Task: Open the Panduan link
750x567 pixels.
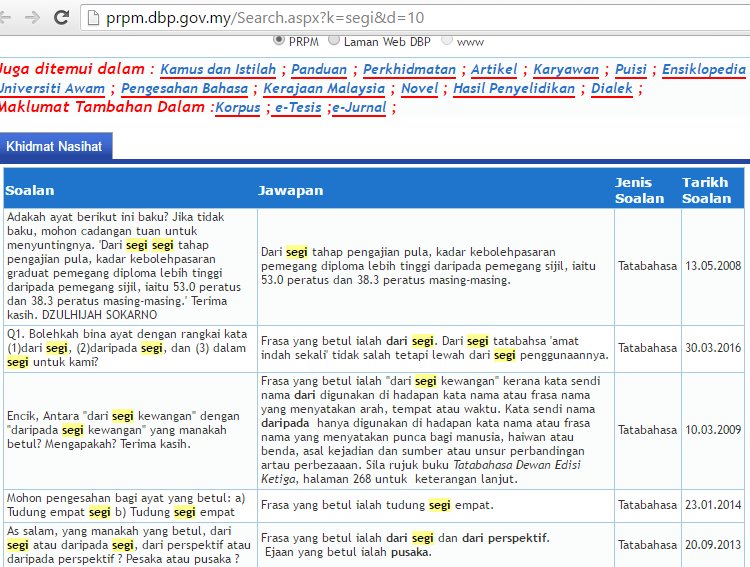Action: 319,69
